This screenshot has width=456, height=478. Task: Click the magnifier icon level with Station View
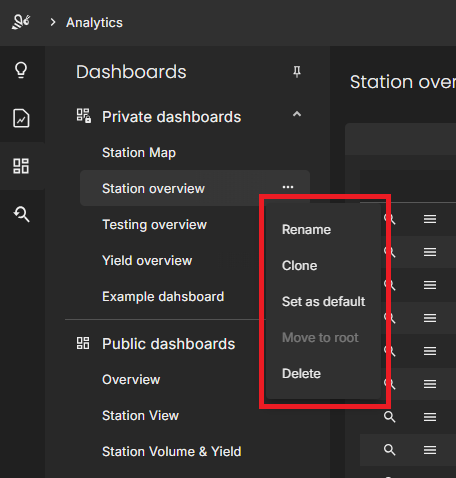[390, 417]
